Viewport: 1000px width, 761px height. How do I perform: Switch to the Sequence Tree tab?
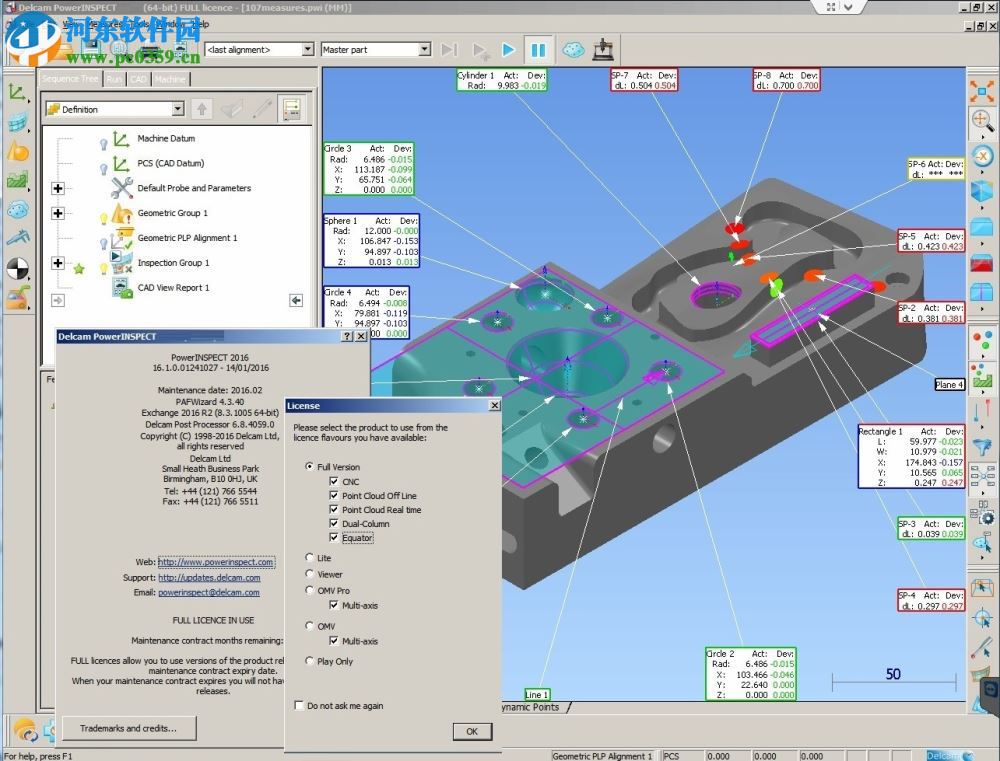pyautogui.click(x=70, y=78)
